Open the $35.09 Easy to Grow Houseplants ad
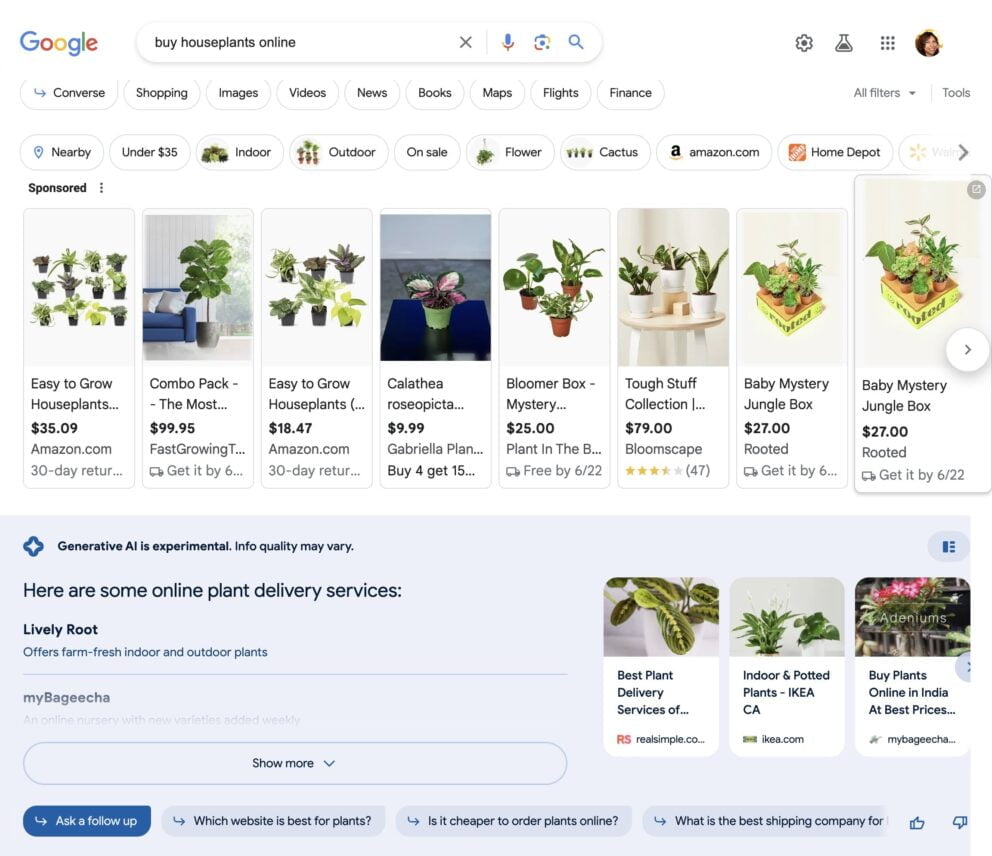The height and width of the screenshot is (856, 992). 79,349
